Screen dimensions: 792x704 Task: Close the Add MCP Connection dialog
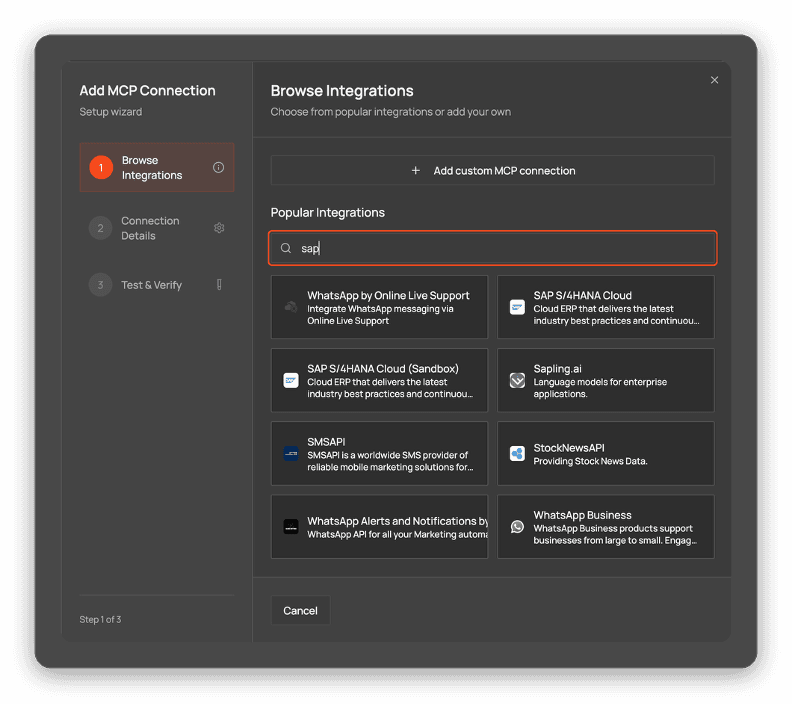(x=714, y=80)
